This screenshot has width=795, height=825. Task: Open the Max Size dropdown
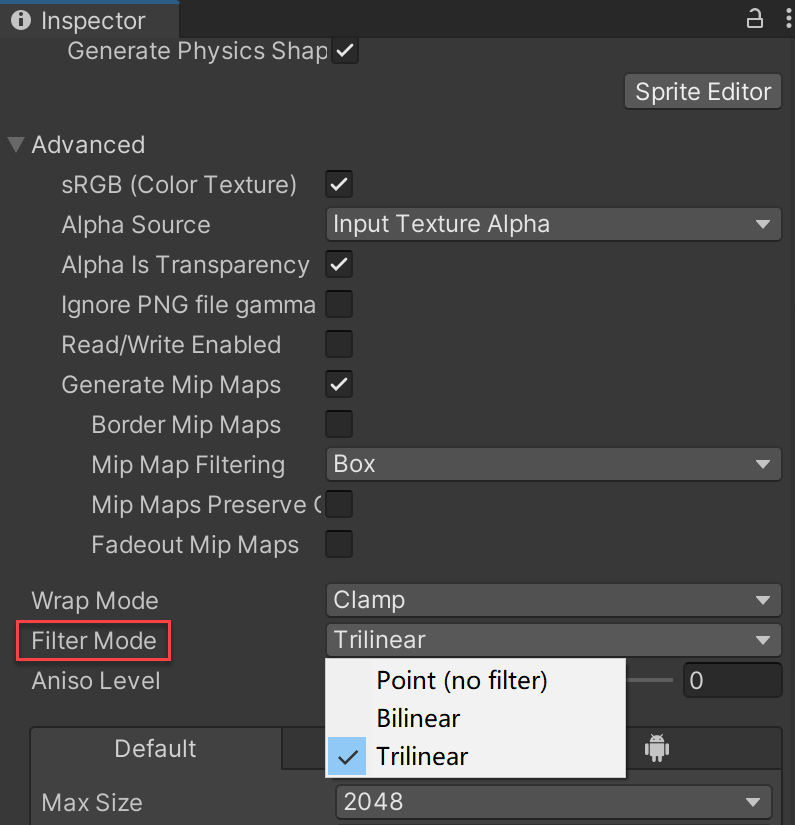point(553,802)
